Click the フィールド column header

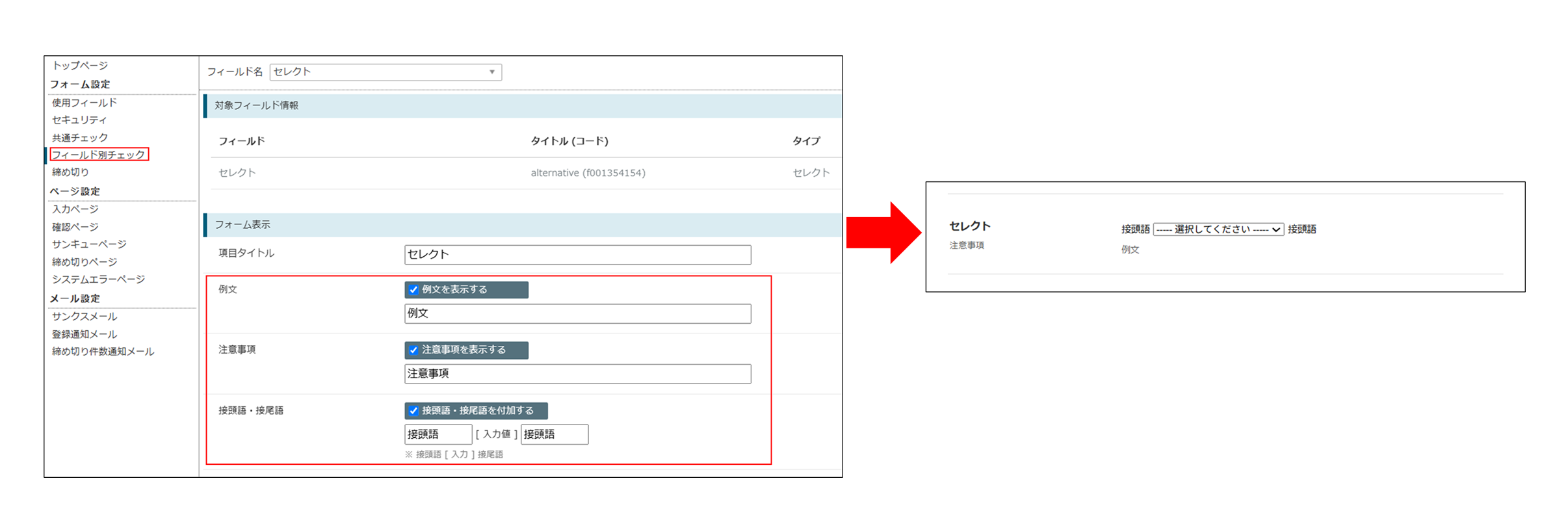(x=242, y=141)
